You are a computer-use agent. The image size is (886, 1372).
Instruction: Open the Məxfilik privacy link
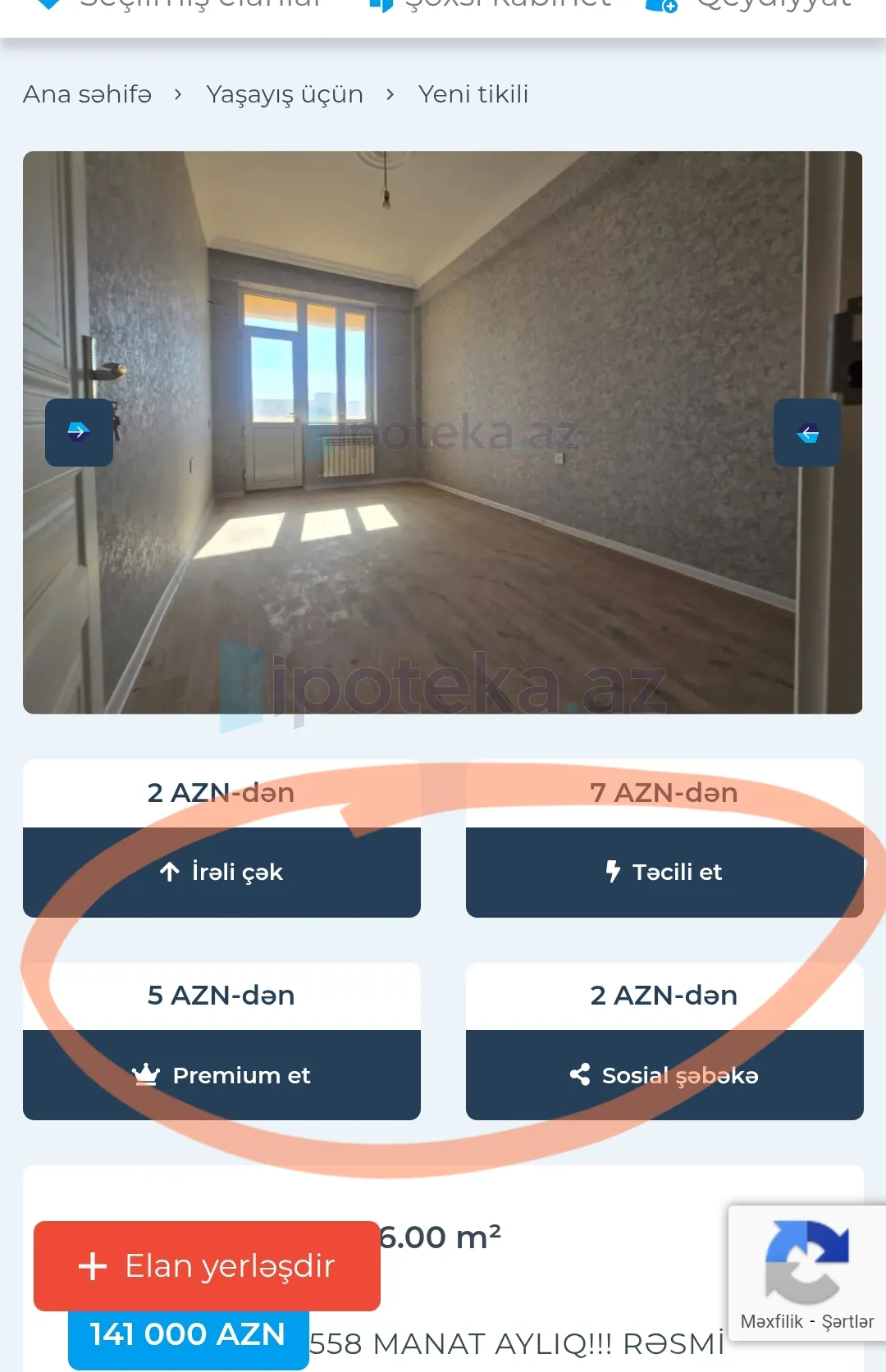coord(771,1321)
